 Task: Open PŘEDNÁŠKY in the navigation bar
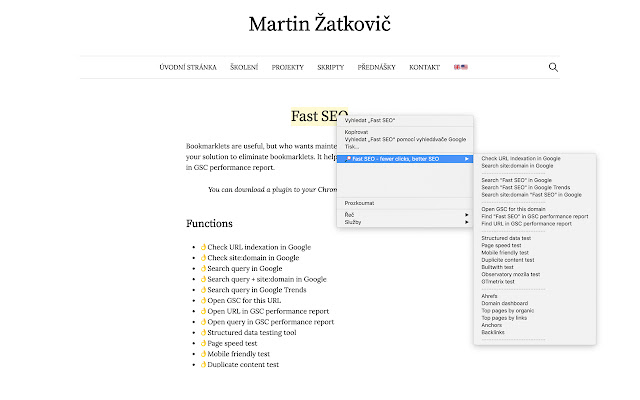tap(376, 67)
